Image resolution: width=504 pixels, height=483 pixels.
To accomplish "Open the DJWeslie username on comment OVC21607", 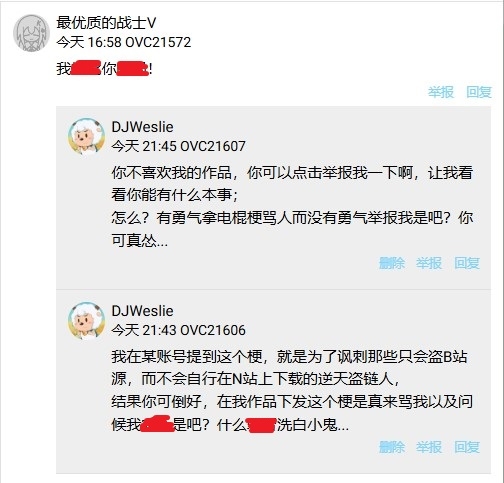I will [142, 127].
